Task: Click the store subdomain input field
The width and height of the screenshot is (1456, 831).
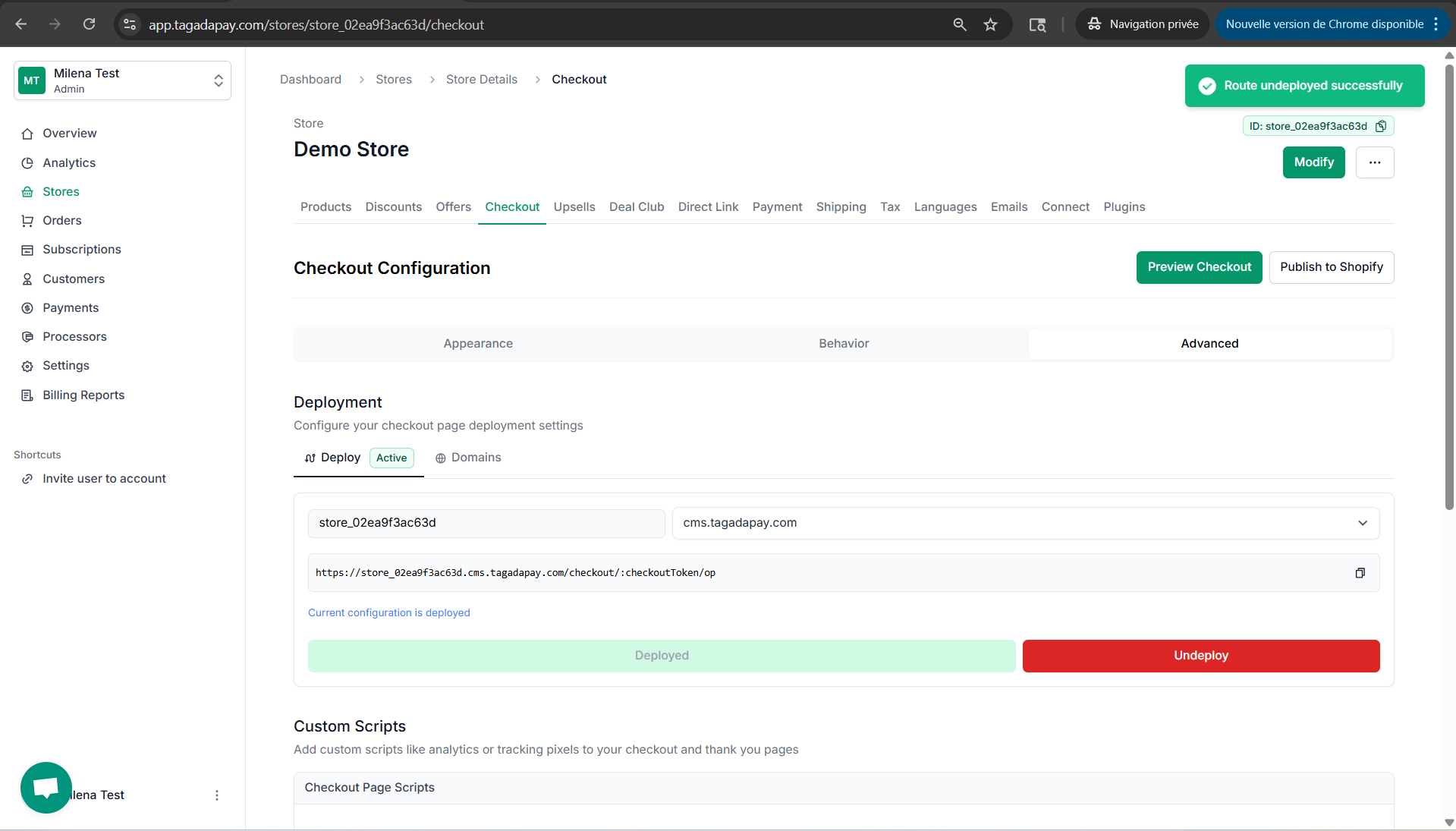Action: point(486,523)
